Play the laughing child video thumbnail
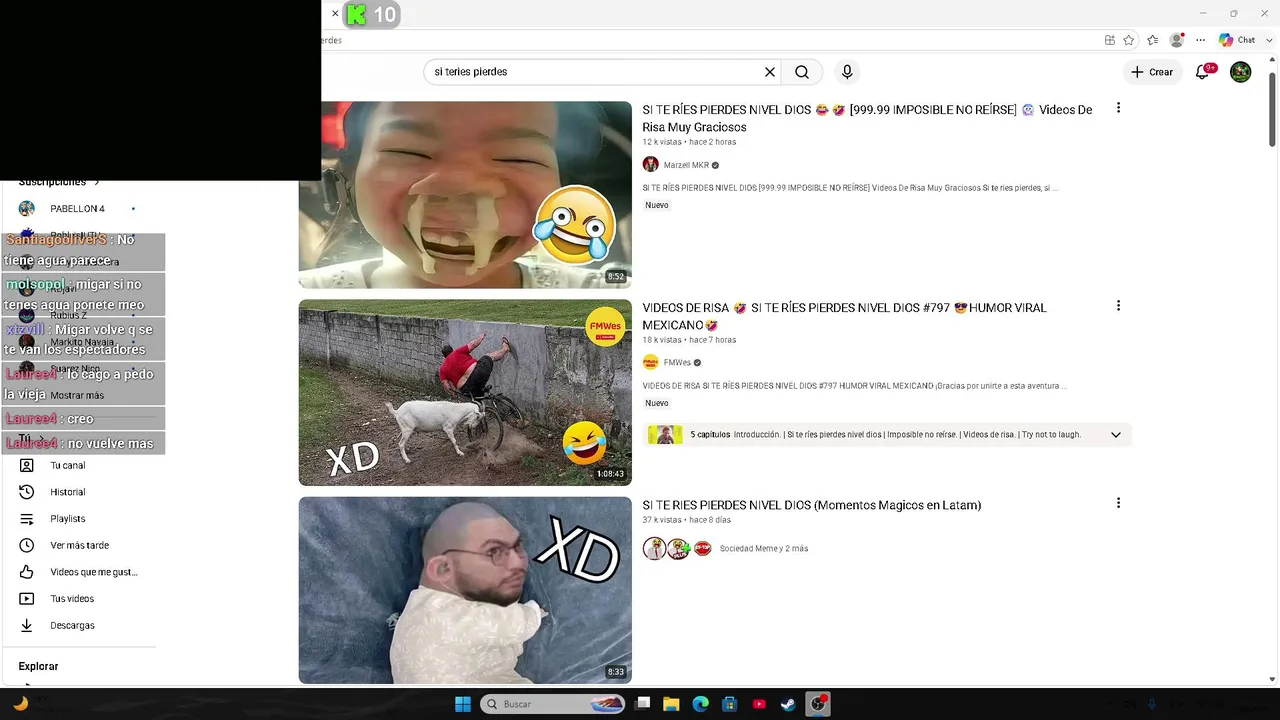Screen dimensions: 1280x720 pos(465,195)
